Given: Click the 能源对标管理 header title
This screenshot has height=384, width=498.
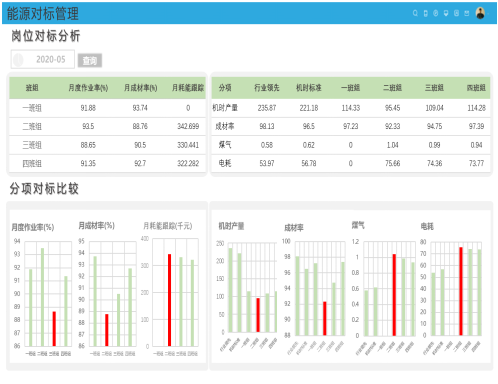Looking at the screenshot, I should coord(43,14).
